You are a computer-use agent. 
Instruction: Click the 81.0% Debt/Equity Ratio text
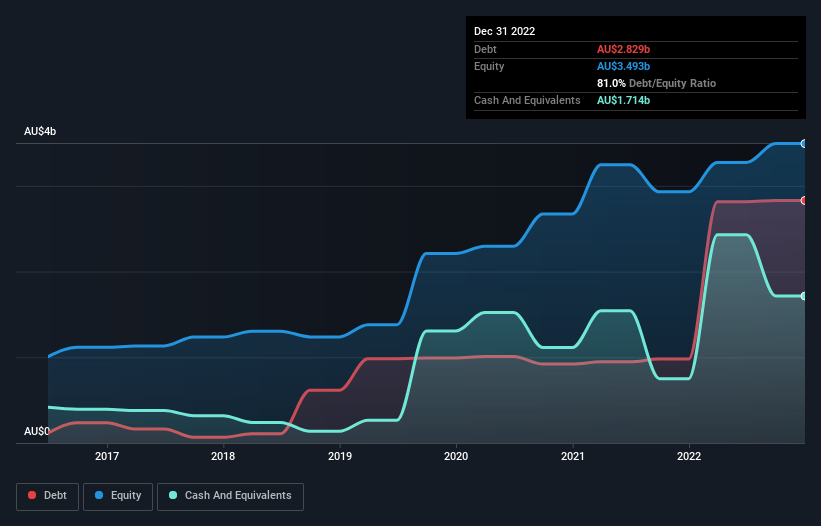[x=656, y=83]
